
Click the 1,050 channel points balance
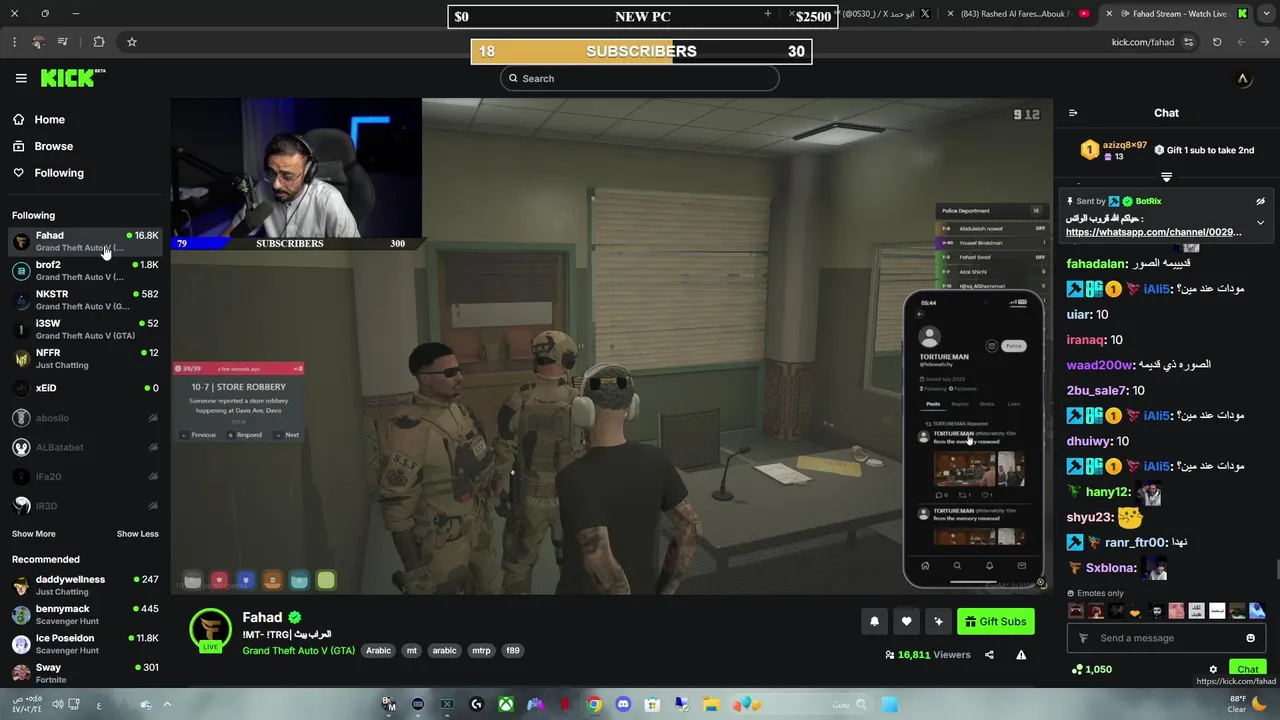pos(1091,669)
